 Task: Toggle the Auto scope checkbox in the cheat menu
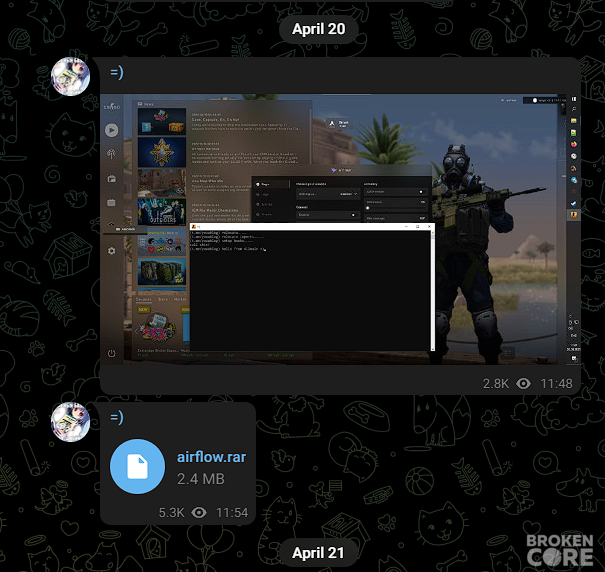tap(421, 192)
